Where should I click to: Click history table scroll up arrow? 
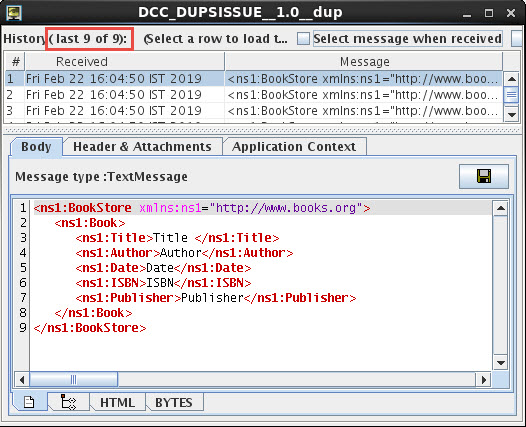[x=512, y=79]
